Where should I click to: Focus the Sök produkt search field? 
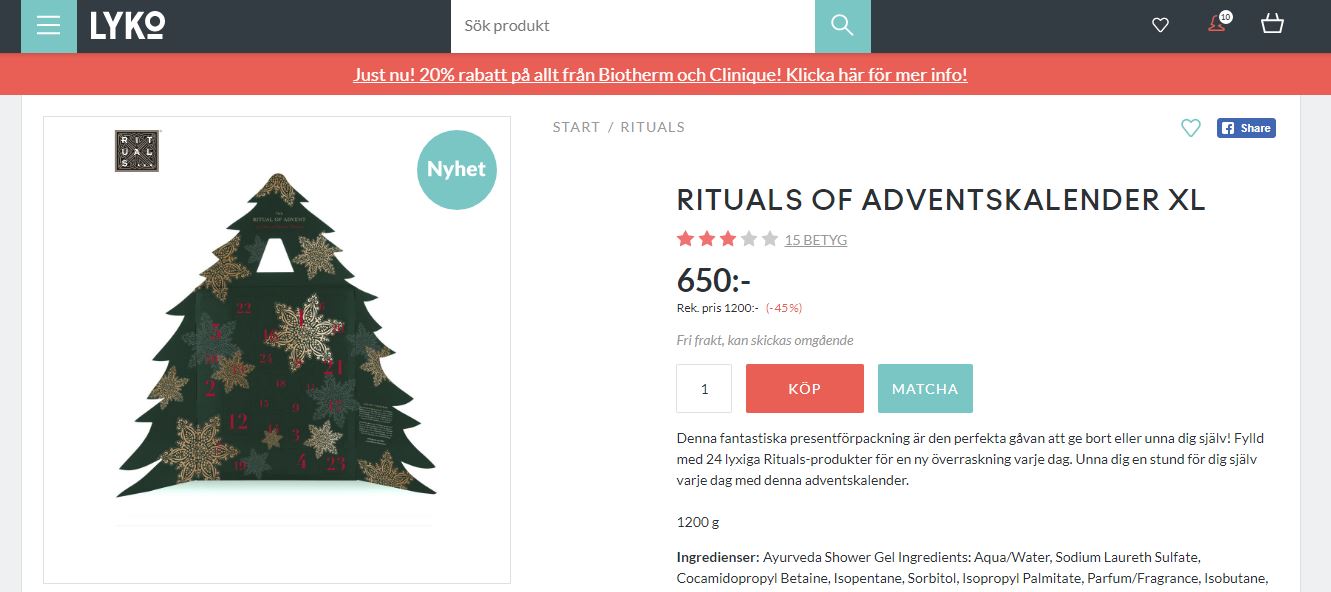[x=633, y=26]
